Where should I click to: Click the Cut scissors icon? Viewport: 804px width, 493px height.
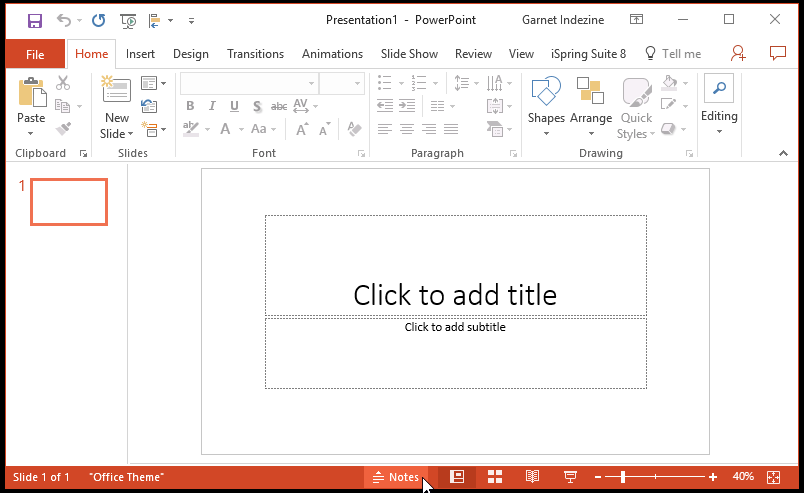coord(63,83)
